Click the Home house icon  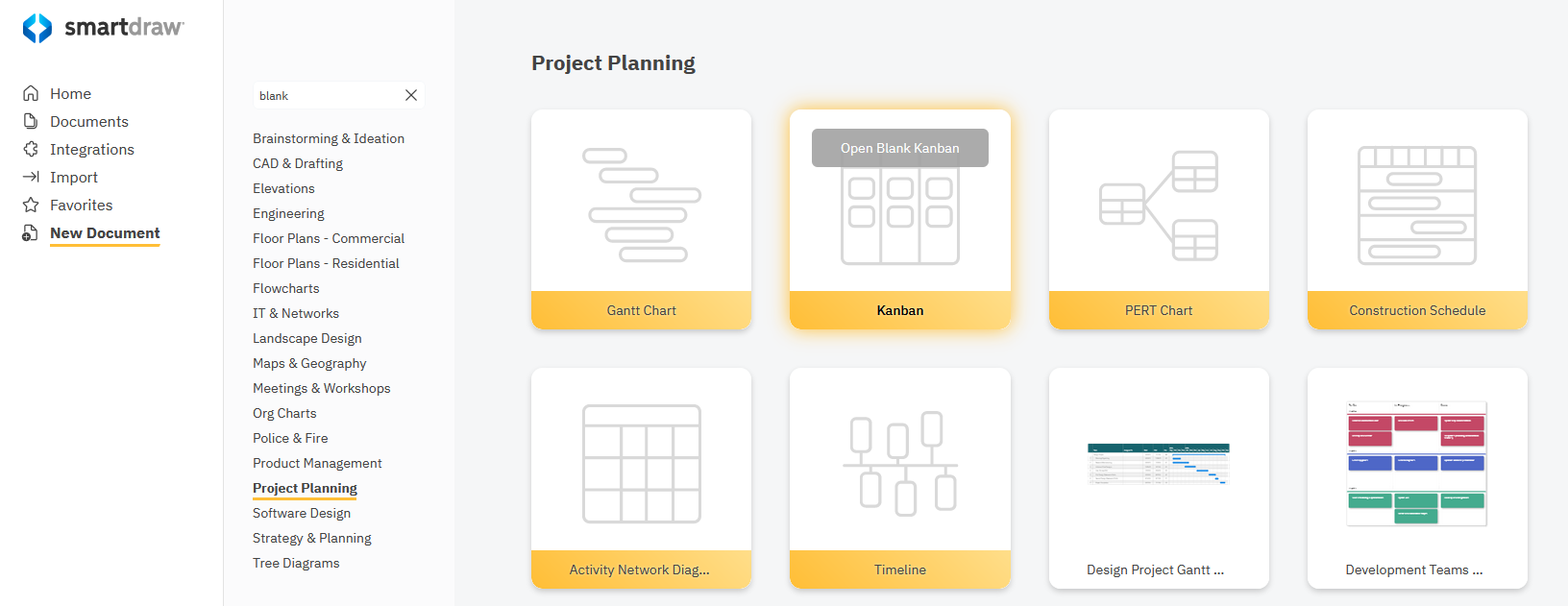pyautogui.click(x=31, y=93)
